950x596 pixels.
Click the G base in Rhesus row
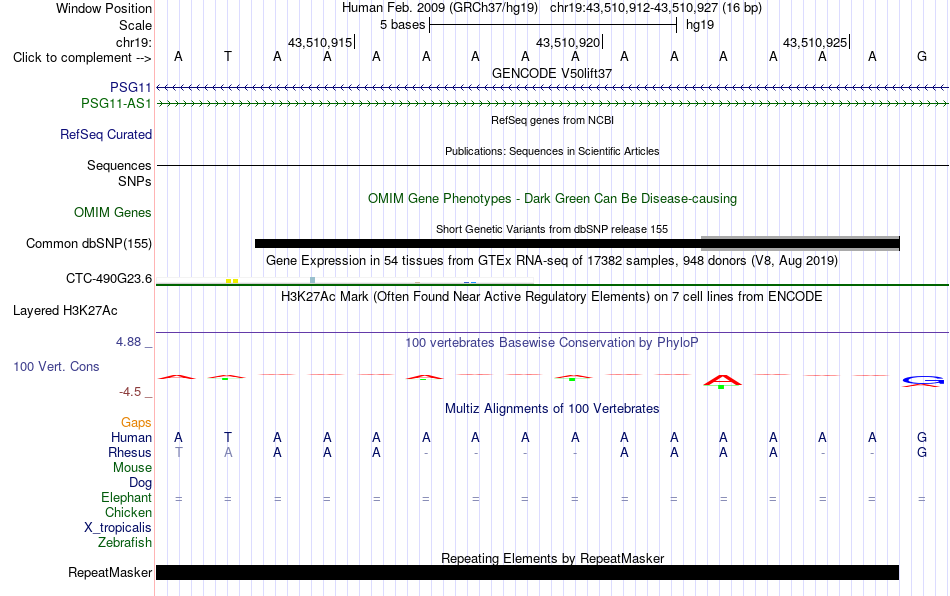(922, 452)
